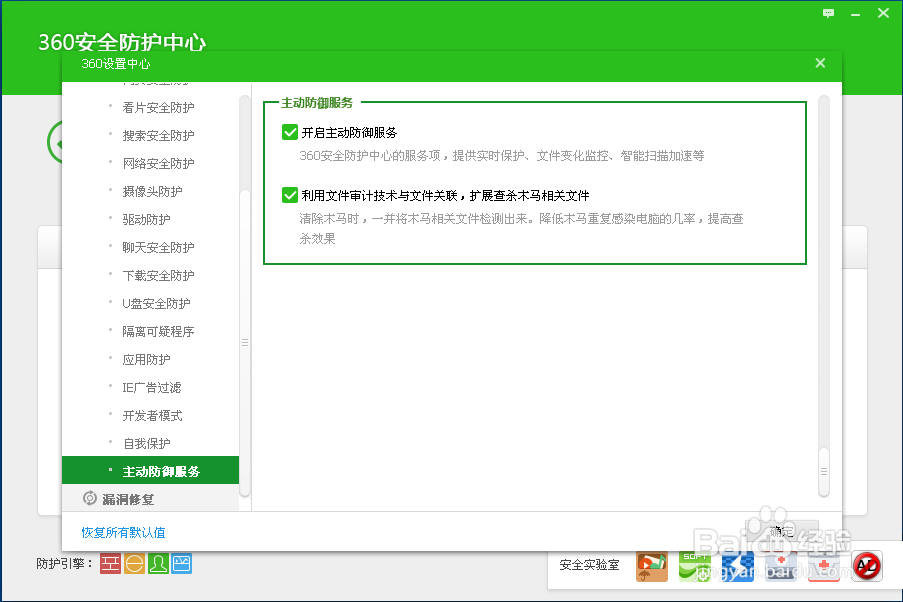Click the 主动防御服务 group title

(317, 103)
